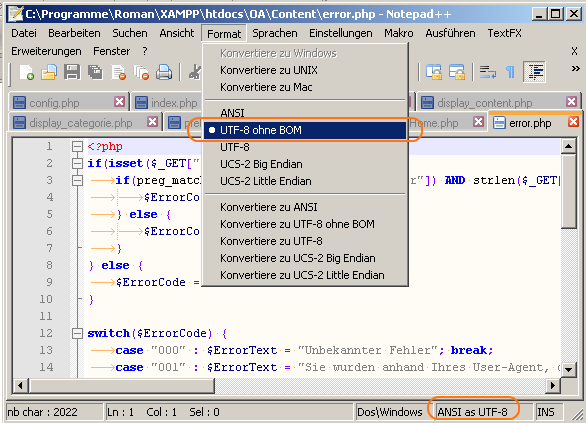The height and width of the screenshot is (423, 586).
Task: Close the error.php tab
Action: (x=574, y=122)
